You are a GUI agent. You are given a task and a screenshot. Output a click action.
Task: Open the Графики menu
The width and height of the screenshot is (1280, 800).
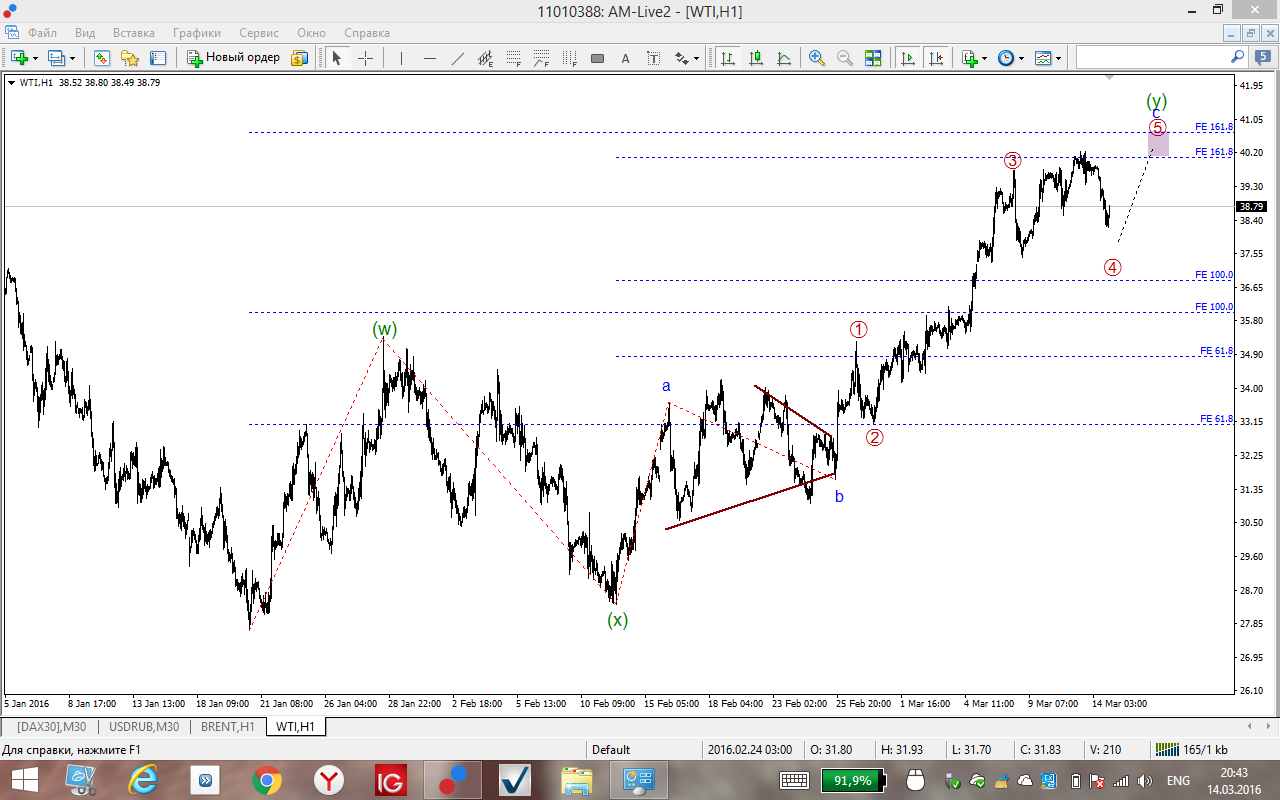[x=196, y=33]
